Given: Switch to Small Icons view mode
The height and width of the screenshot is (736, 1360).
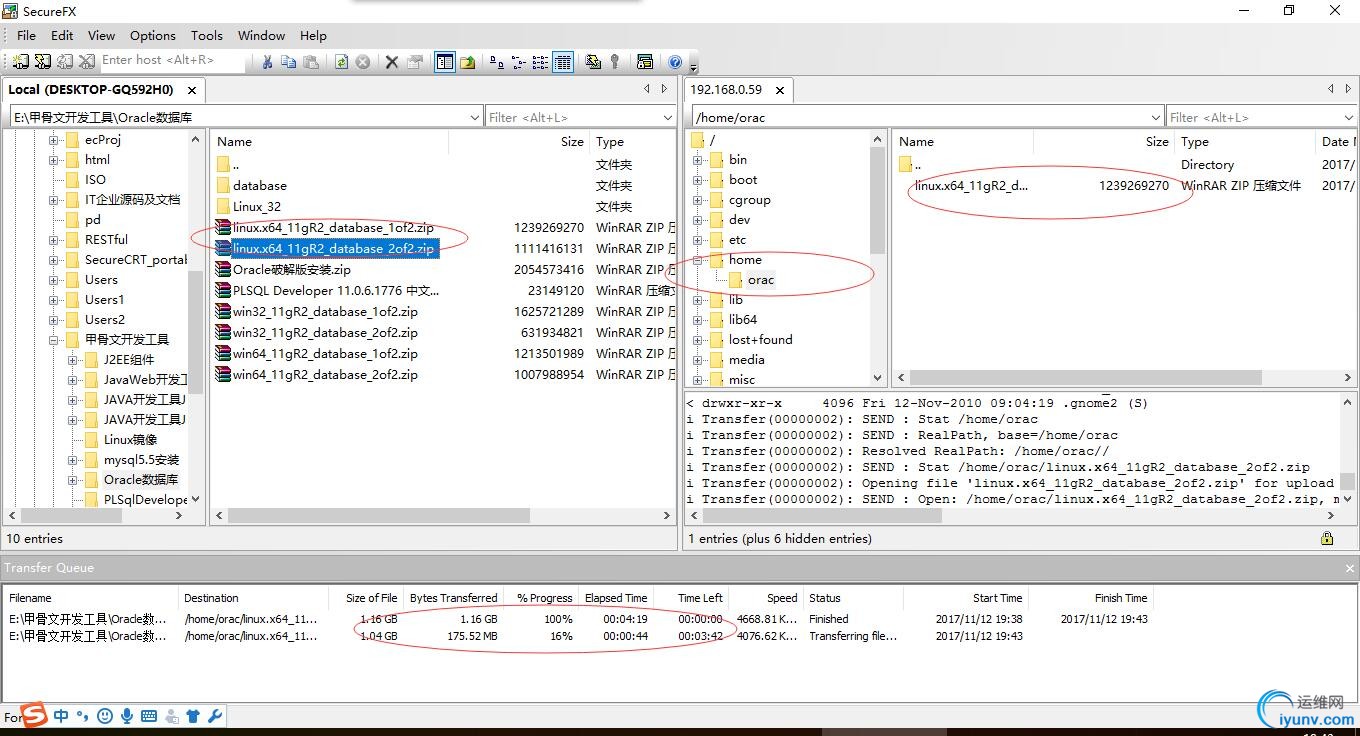Looking at the screenshot, I should (x=519, y=62).
